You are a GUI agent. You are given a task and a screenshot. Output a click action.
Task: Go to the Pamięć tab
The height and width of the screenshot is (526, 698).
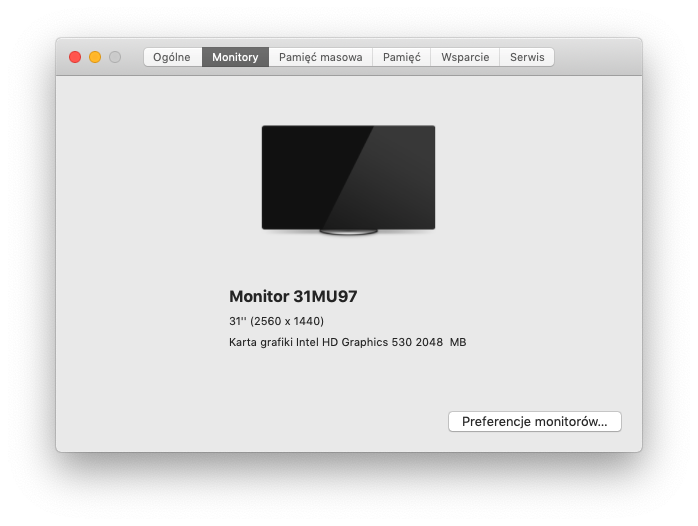pyautogui.click(x=401, y=57)
